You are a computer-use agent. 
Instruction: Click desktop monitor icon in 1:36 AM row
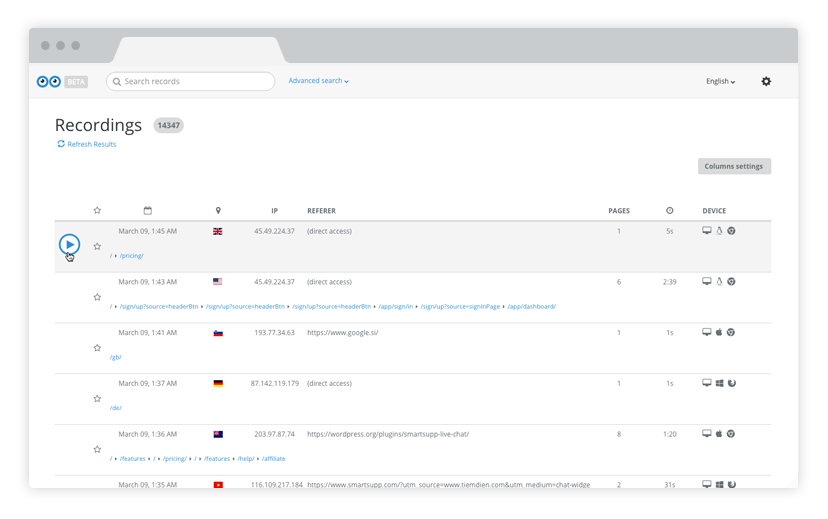(707, 433)
